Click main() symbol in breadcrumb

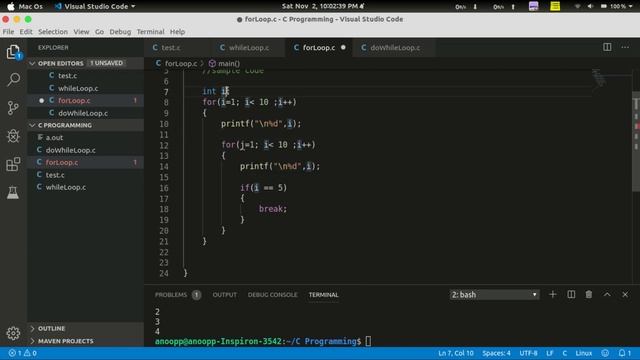click(224, 63)
